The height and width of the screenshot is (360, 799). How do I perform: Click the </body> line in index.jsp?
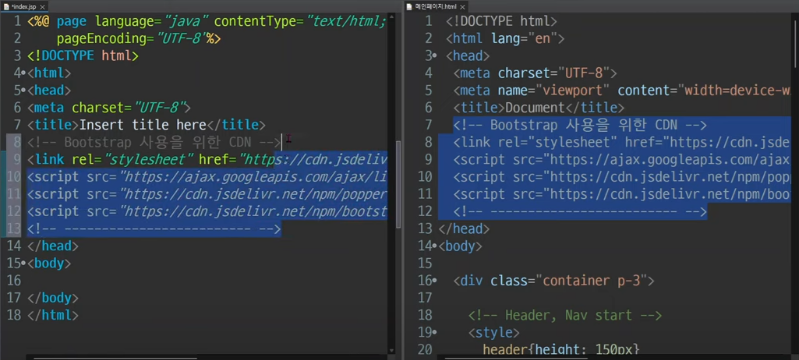[53, 299]
